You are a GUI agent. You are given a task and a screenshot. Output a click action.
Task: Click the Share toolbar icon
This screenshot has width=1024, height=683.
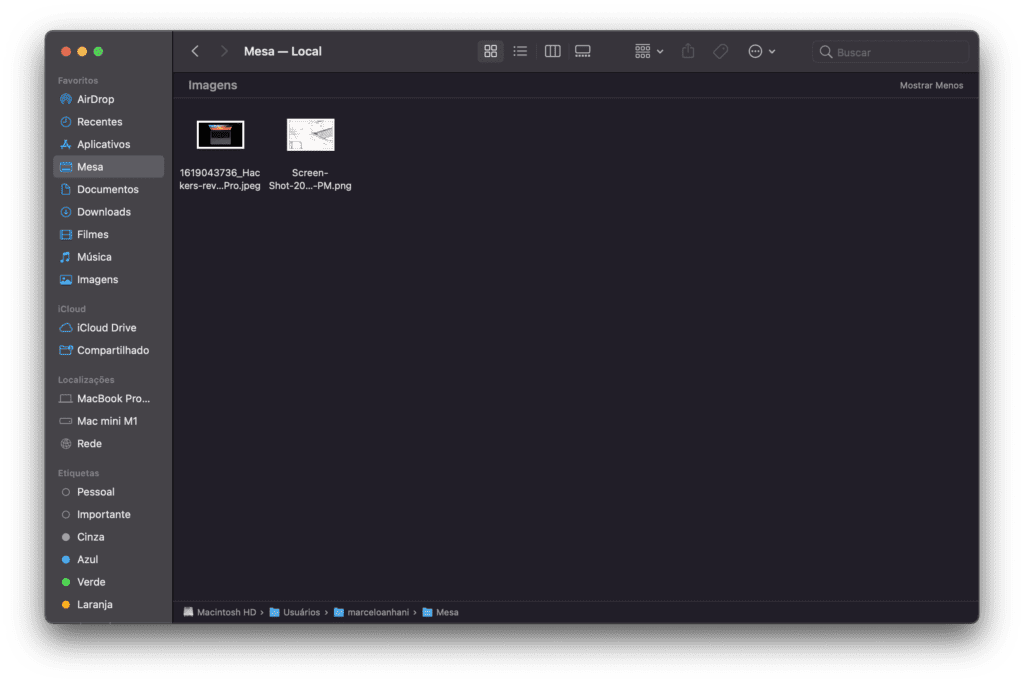(688, 51)
